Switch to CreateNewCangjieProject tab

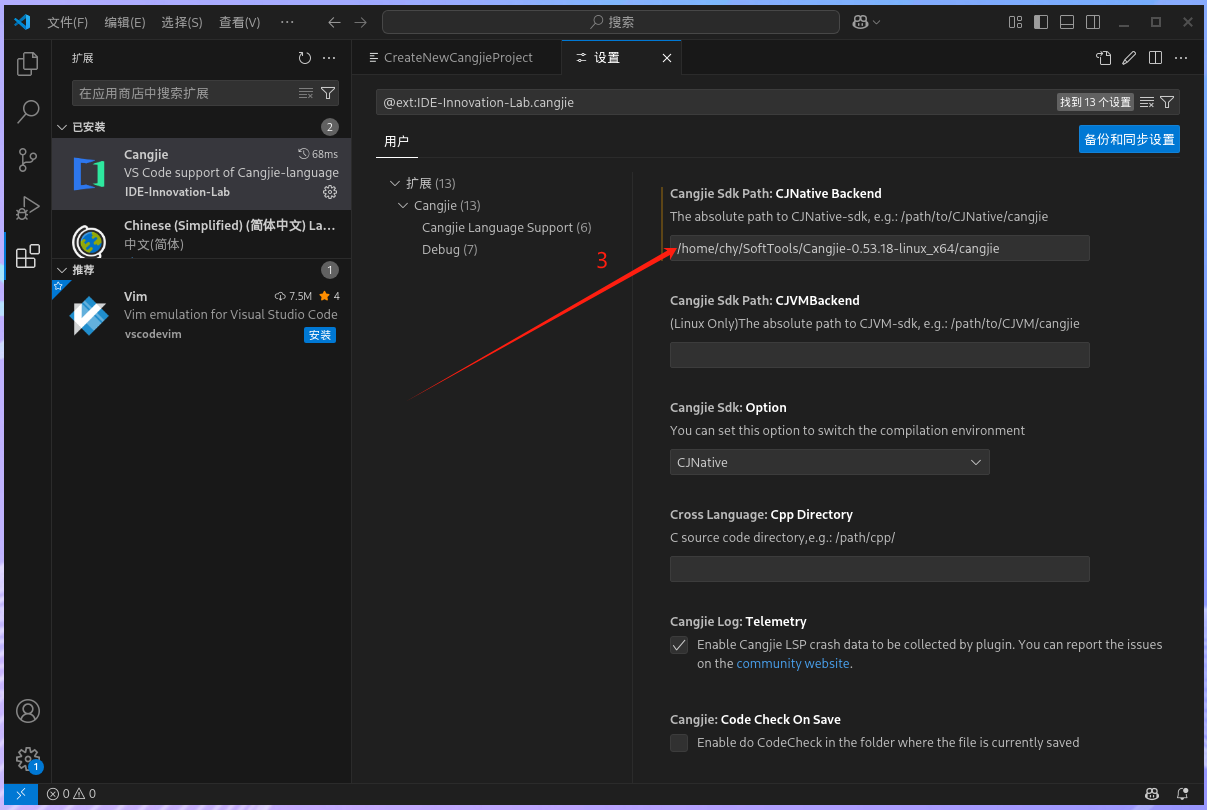tap(456, 58)
